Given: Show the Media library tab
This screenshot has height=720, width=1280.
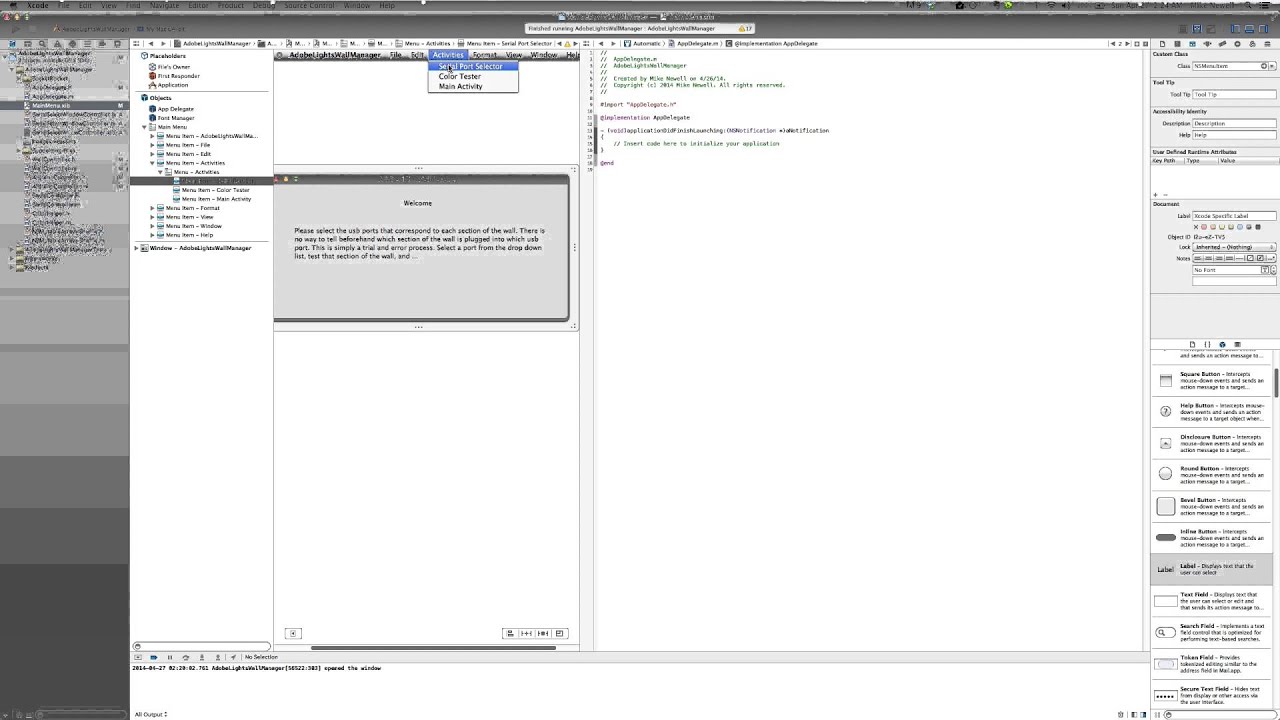Looking at the screenshot, I should (x=1237, y=344).
